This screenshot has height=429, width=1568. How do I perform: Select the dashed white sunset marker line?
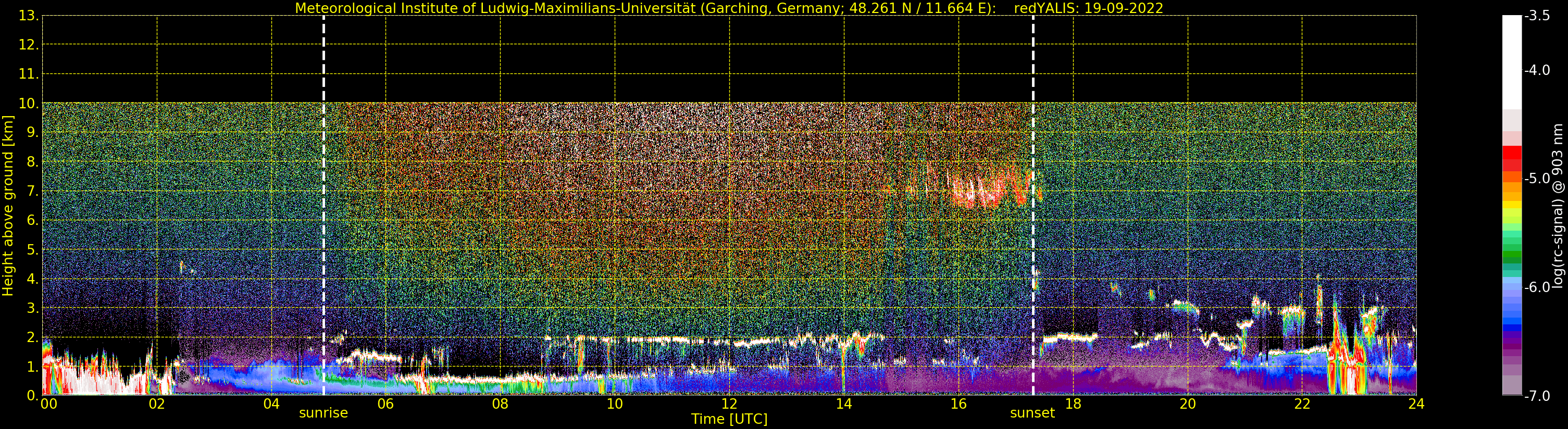[x=1033, y=205]
